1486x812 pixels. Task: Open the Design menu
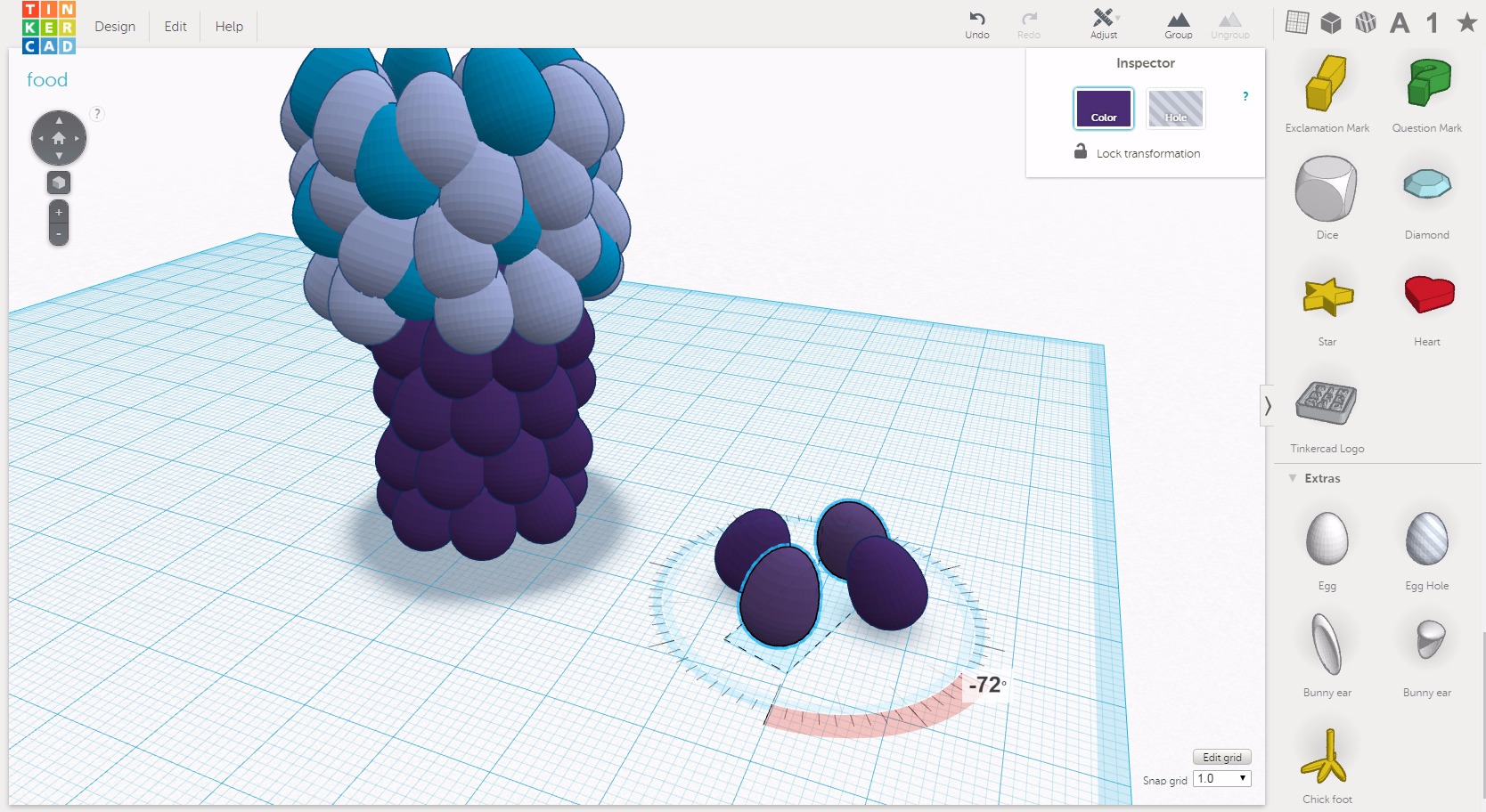(115, 27)
